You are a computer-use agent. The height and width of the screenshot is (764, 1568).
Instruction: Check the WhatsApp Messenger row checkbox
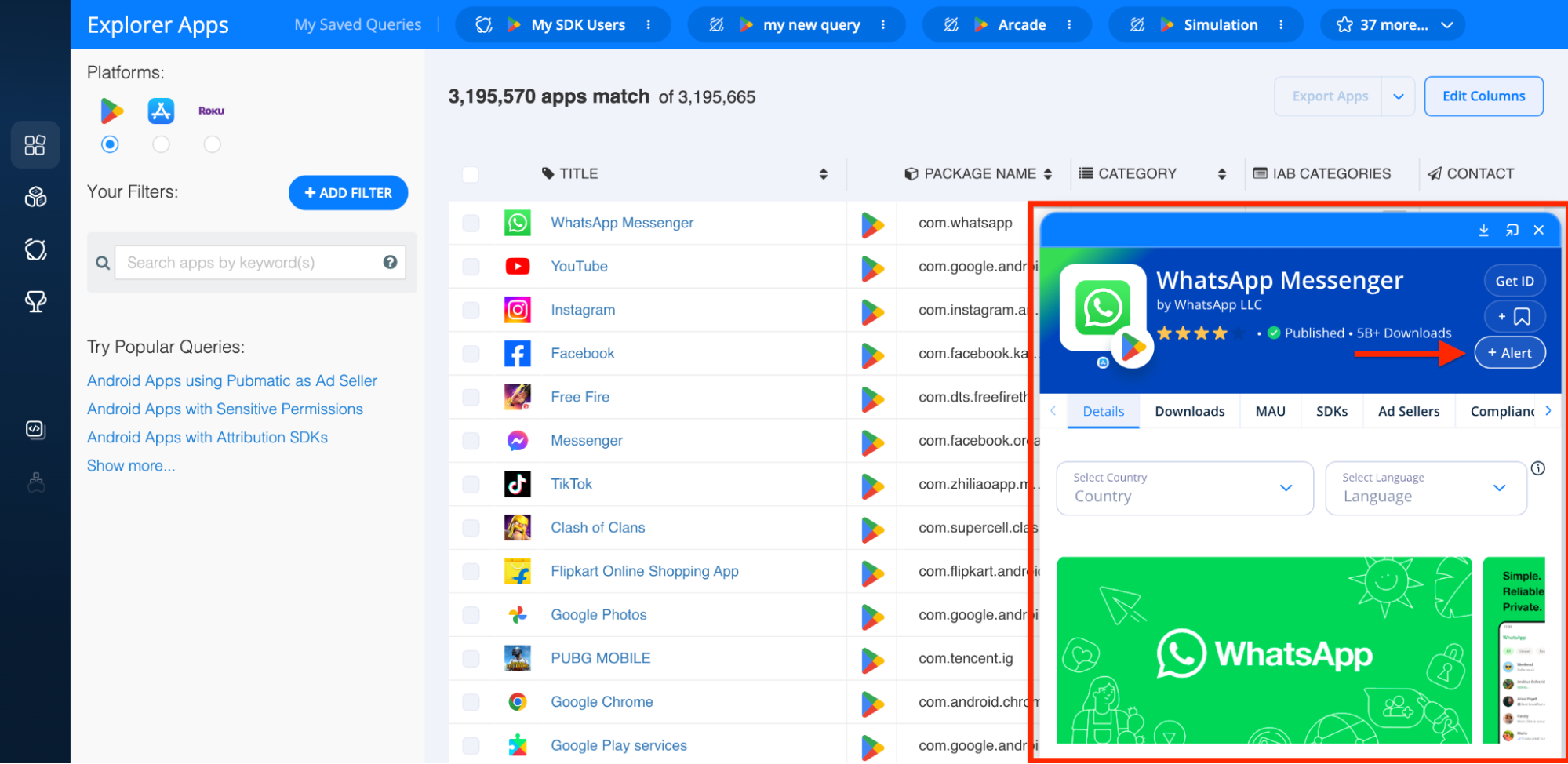click(471, 223)
